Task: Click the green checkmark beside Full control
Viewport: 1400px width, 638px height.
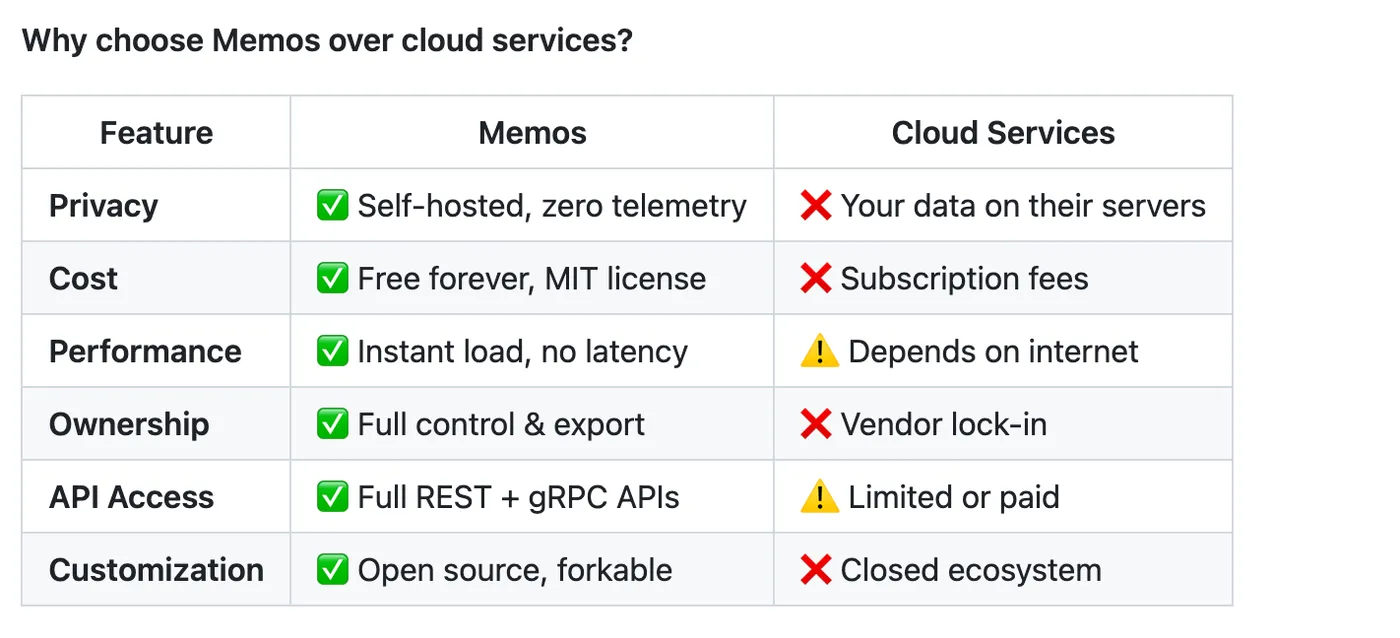Action: pos(332,425)
